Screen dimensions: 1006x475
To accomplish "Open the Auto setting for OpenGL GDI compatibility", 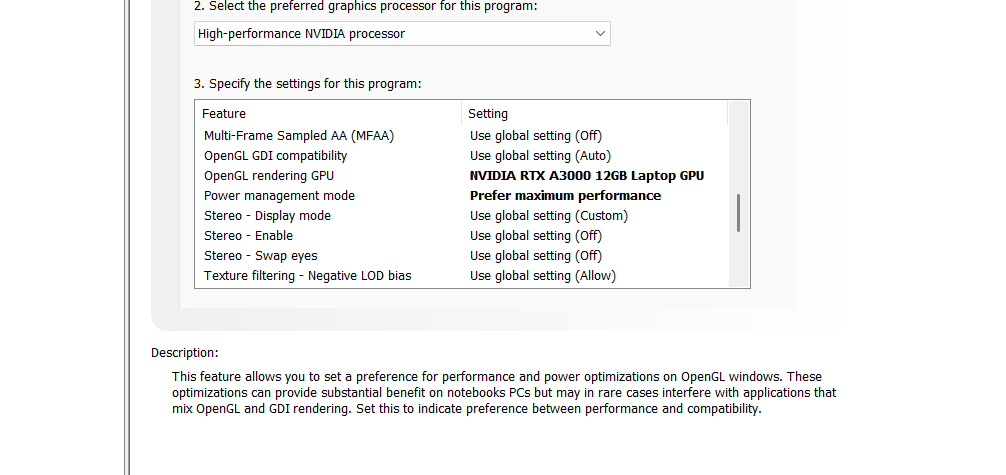I will pyautogui.click(x=540, y=156).
